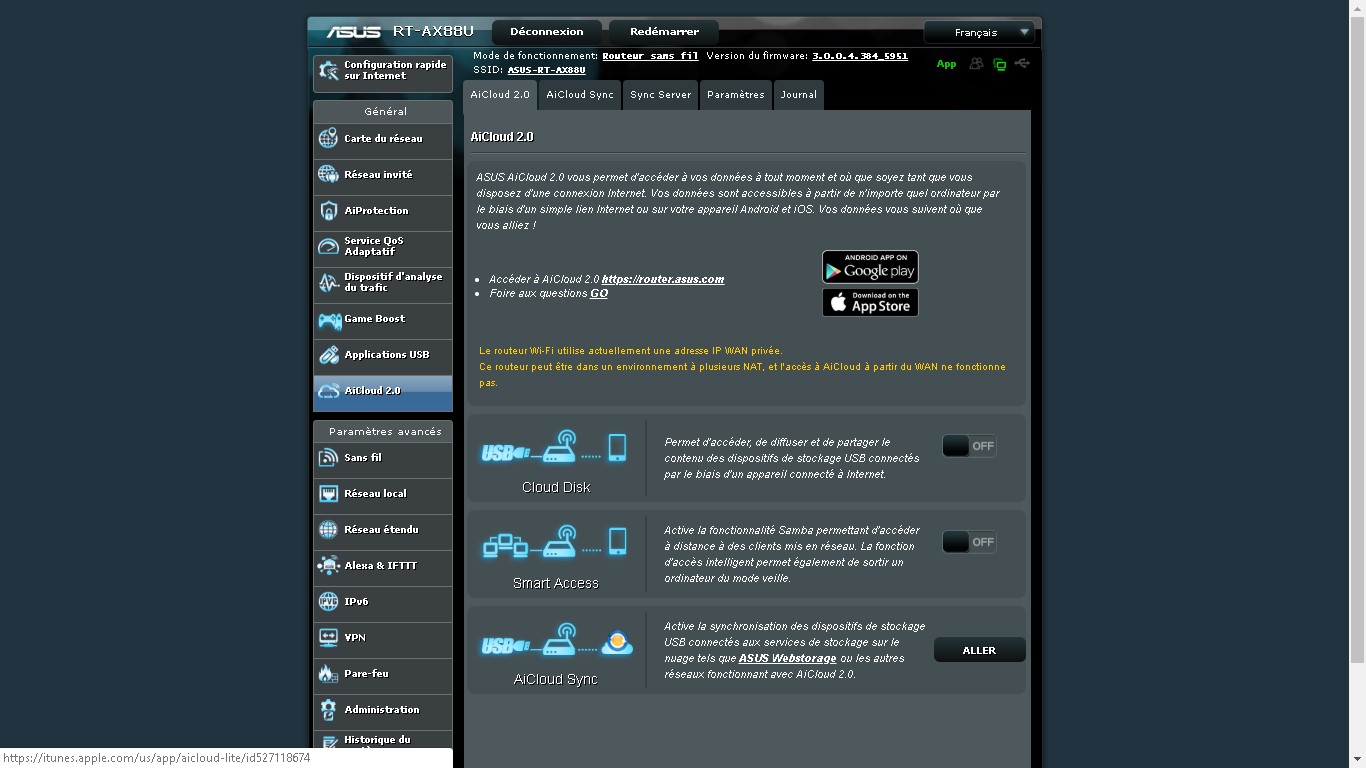Click the VPN monitor icon
The image size is (1366, 768).
[328, 638]
